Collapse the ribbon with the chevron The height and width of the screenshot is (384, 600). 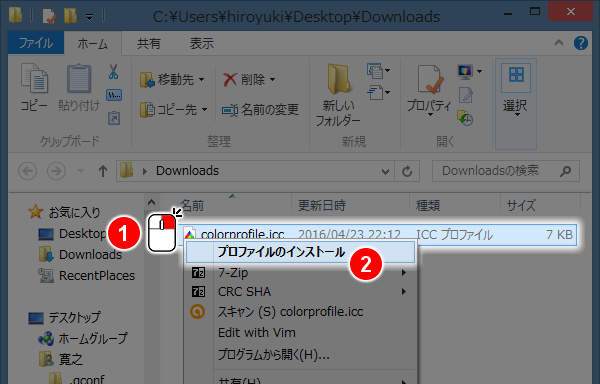(559, 43)
